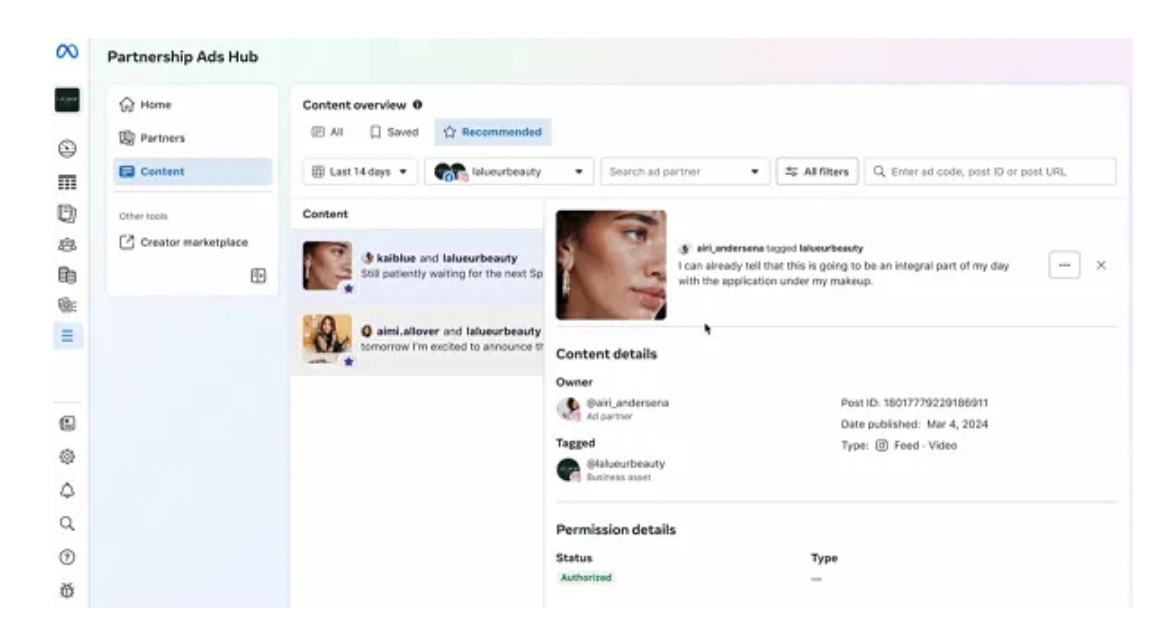Collapse the navigation panel icon
This screenshot has width=1166, height=632.
click(x=258, y=276)
